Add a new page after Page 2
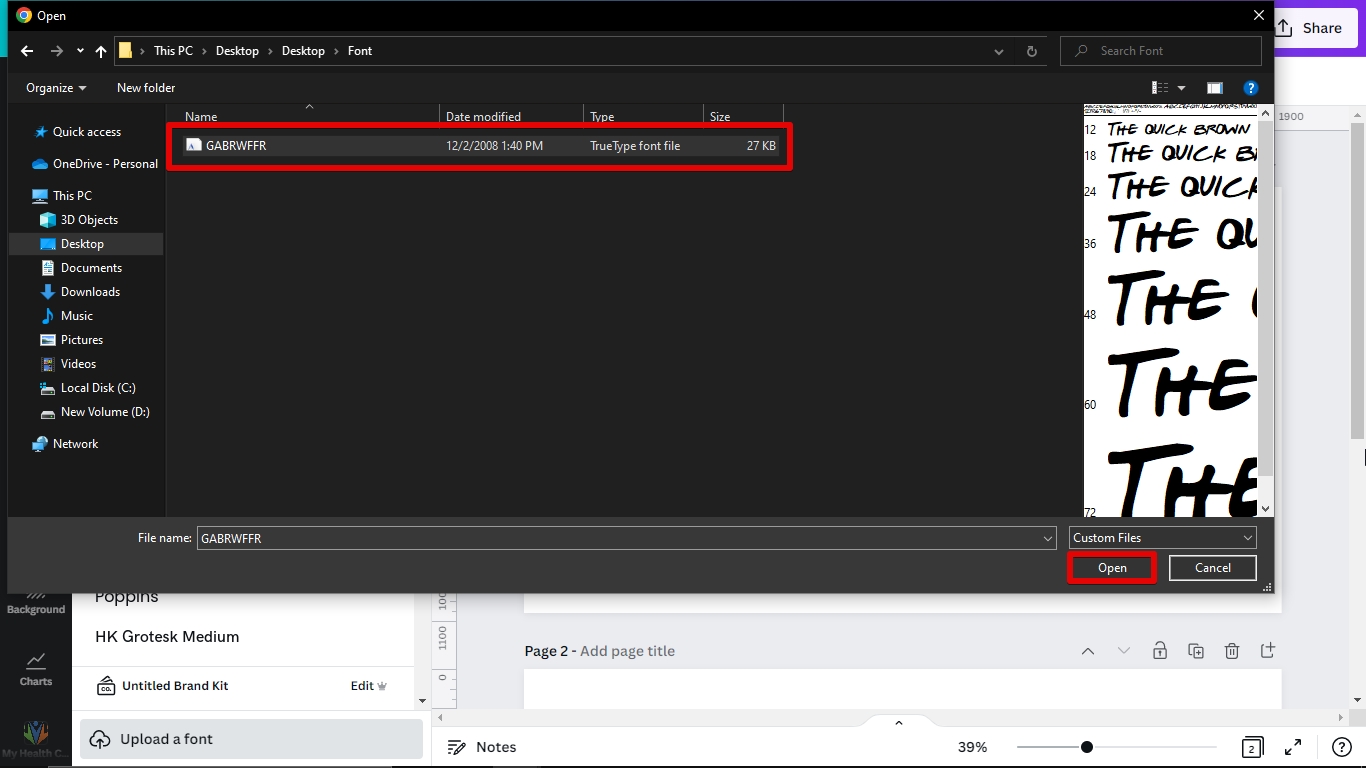The image size is (1366, 768). coord(1268,651)
